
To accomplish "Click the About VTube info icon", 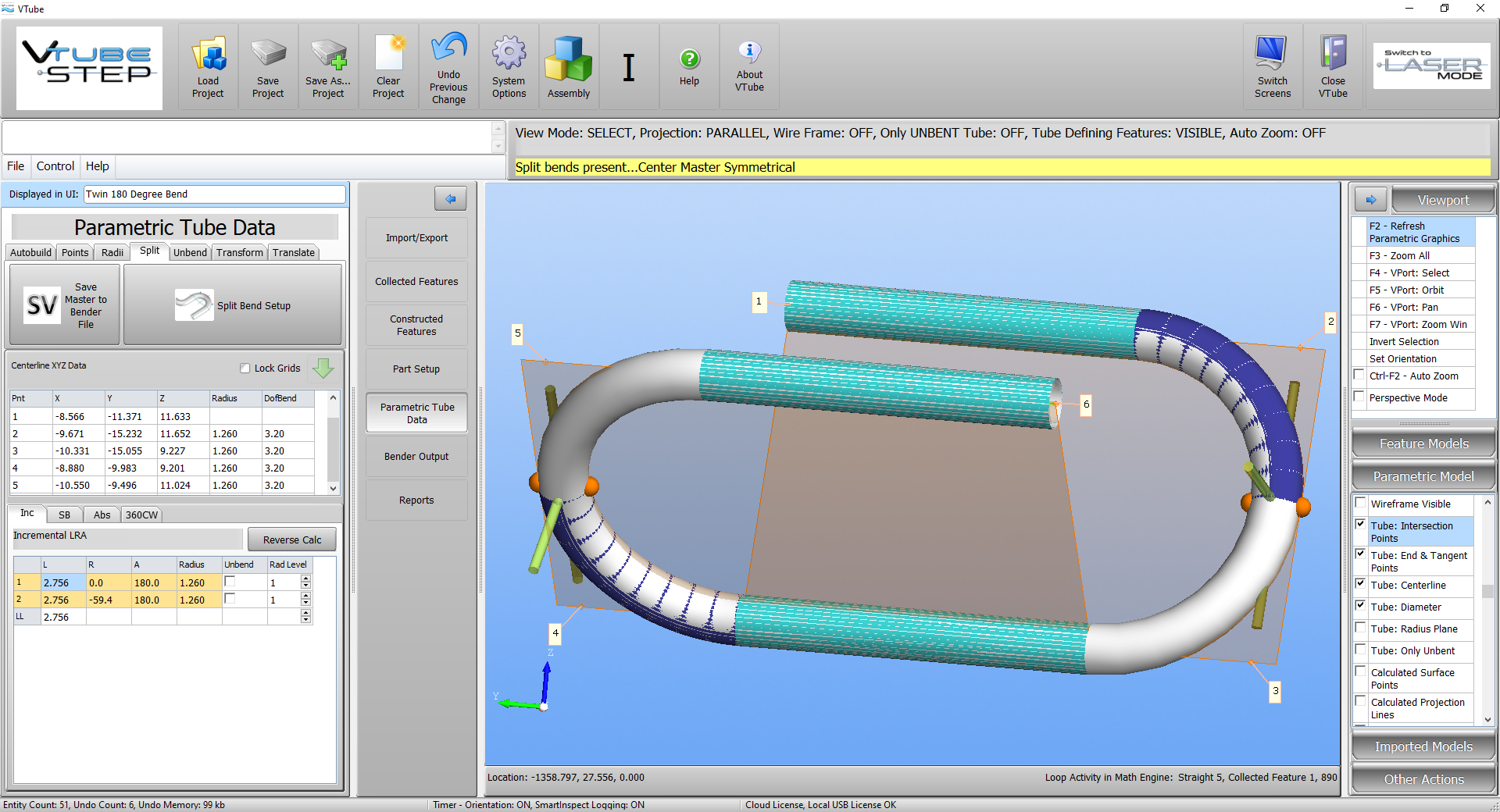I will click(x=749, y=52).
